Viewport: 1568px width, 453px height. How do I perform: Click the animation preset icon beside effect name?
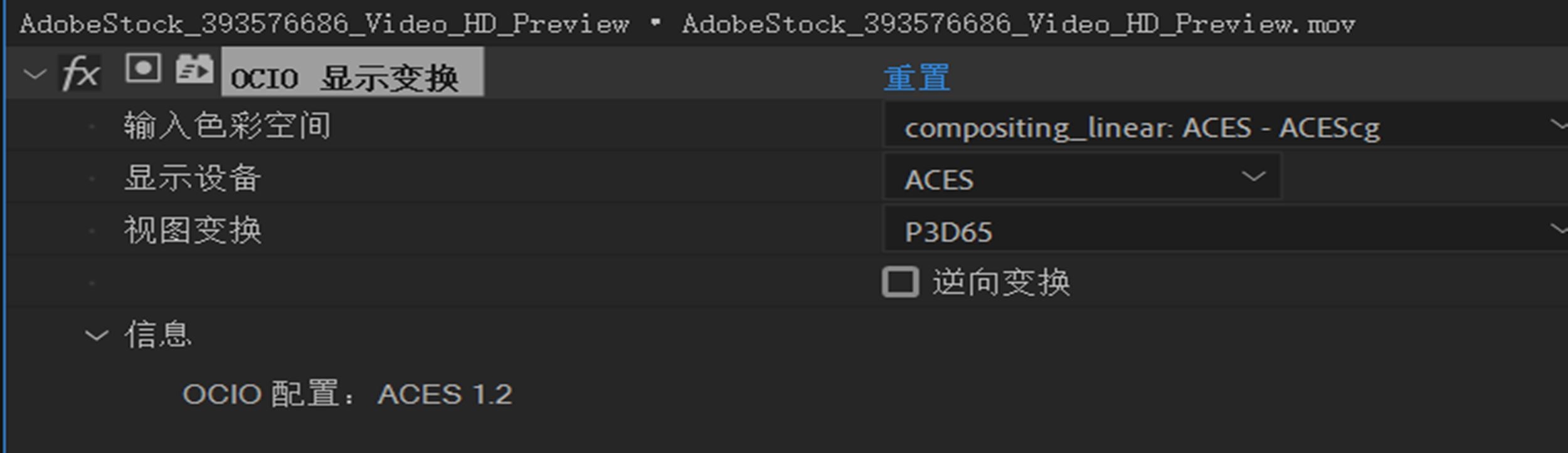pyautogui.click(x=194, y=70)
